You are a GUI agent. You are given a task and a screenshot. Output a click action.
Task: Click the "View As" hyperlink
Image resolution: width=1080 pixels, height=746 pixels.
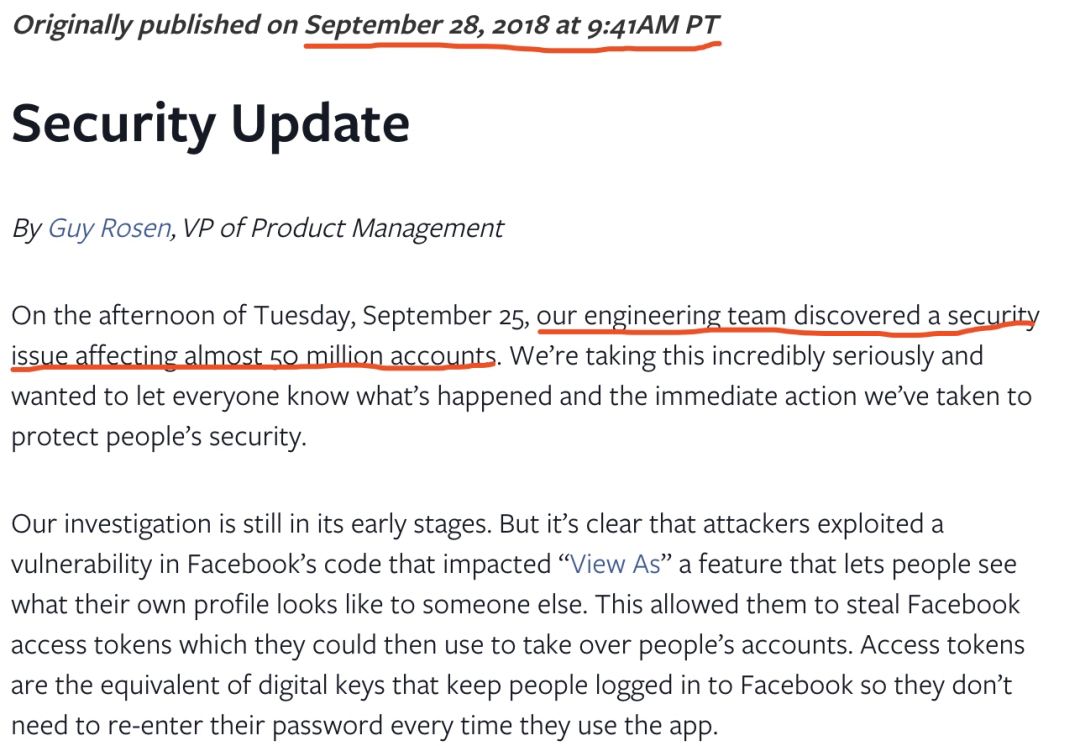615,563
